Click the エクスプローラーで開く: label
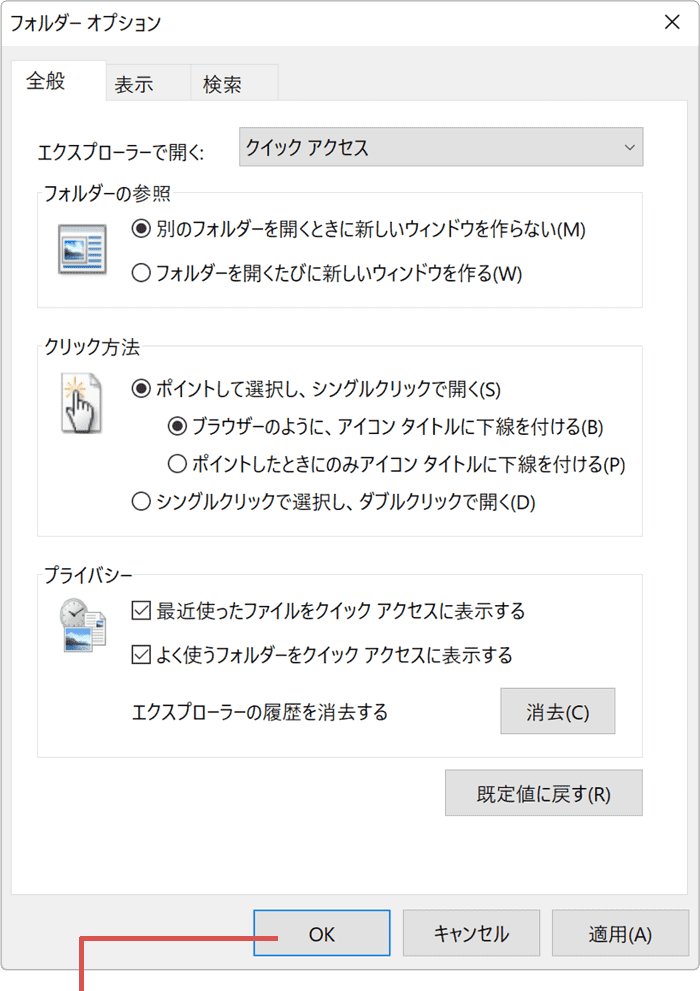 point(121,152)
